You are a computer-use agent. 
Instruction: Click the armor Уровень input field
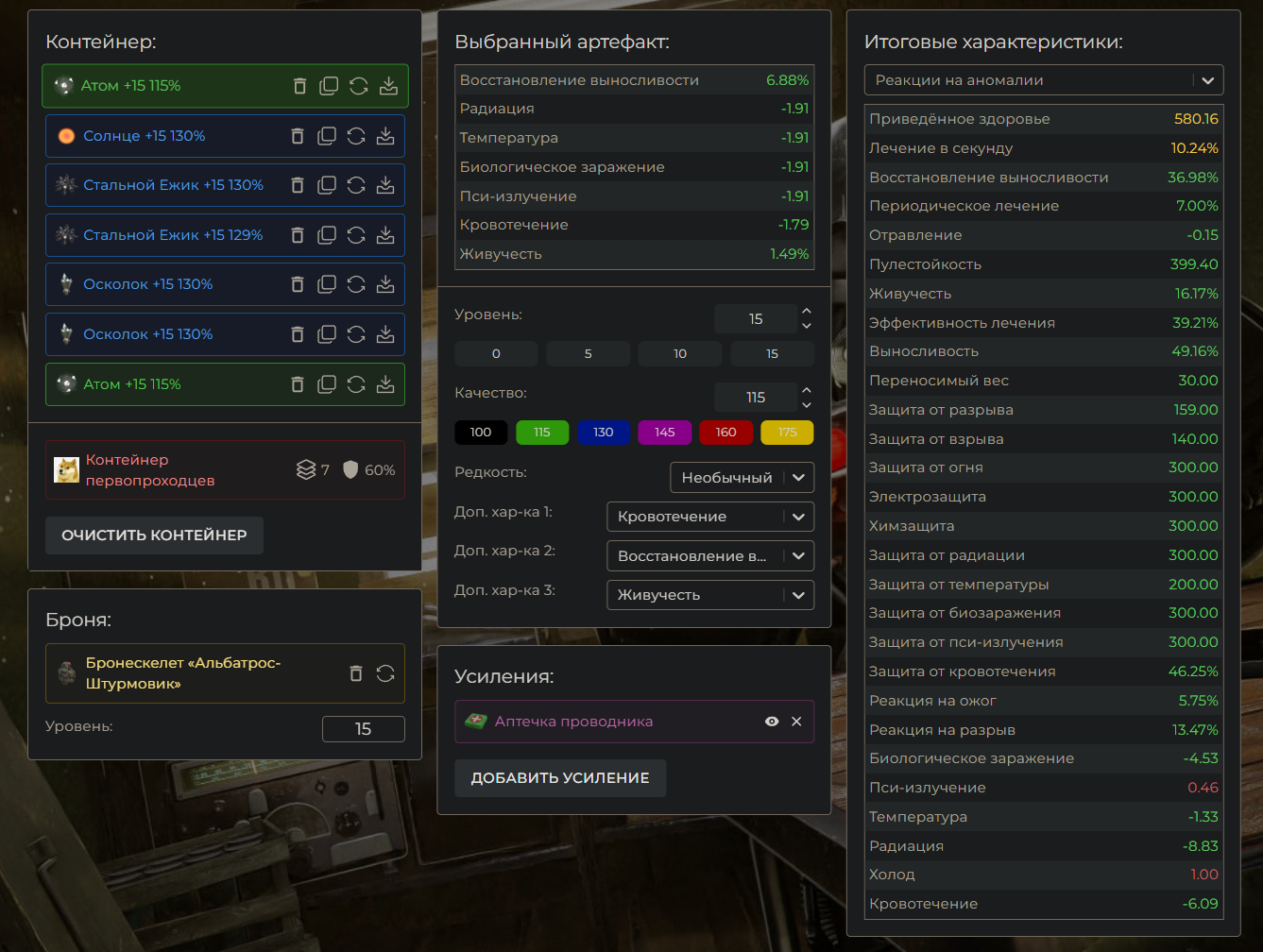coord(363,729)
